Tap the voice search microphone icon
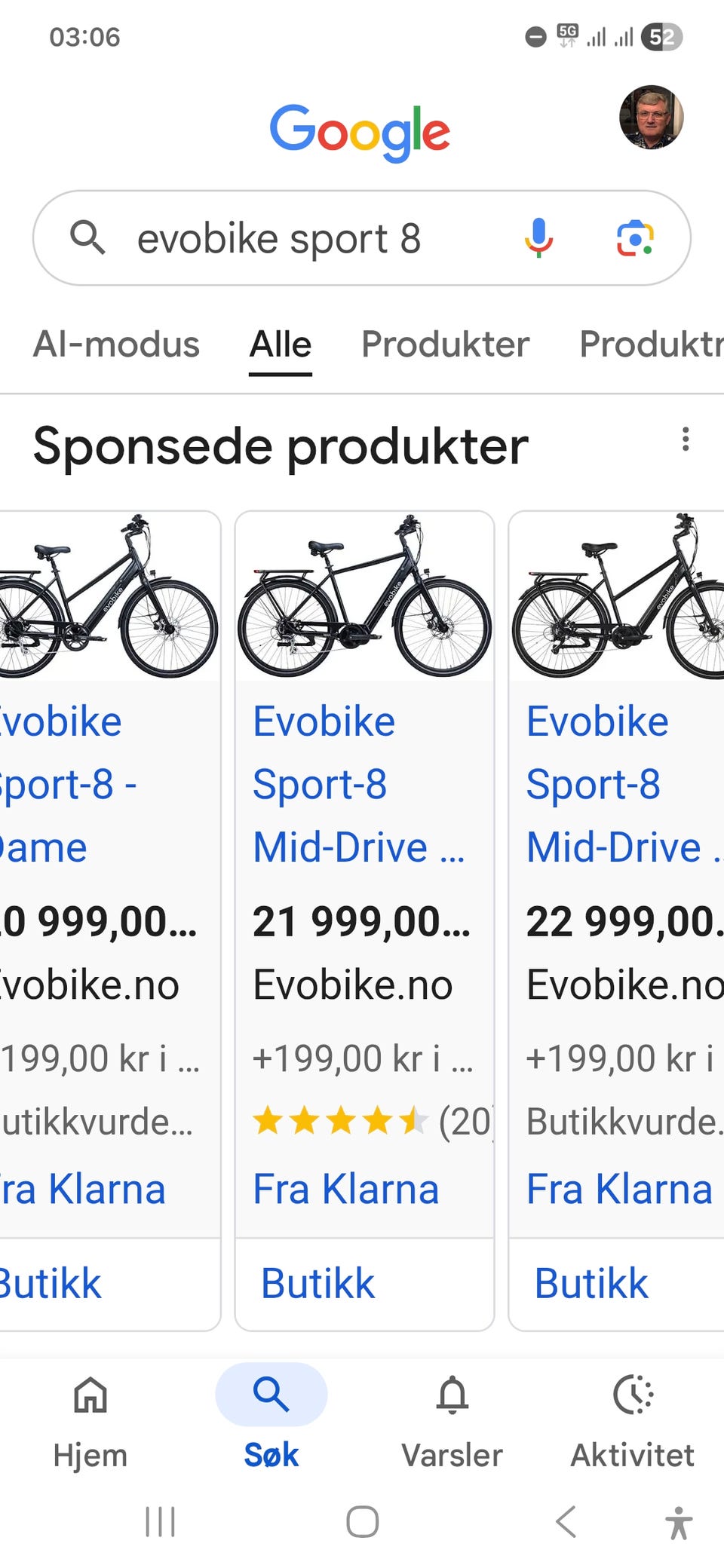The image size is (724, 1568). click(x=538, y=238)
